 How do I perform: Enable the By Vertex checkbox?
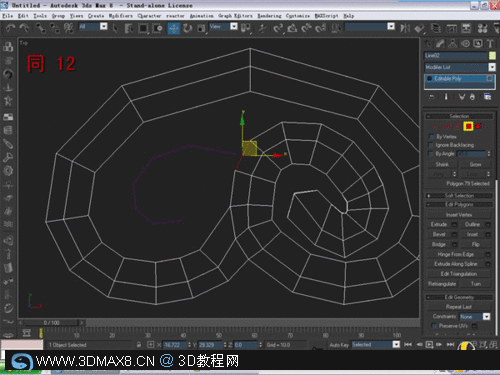click(432, 137)
